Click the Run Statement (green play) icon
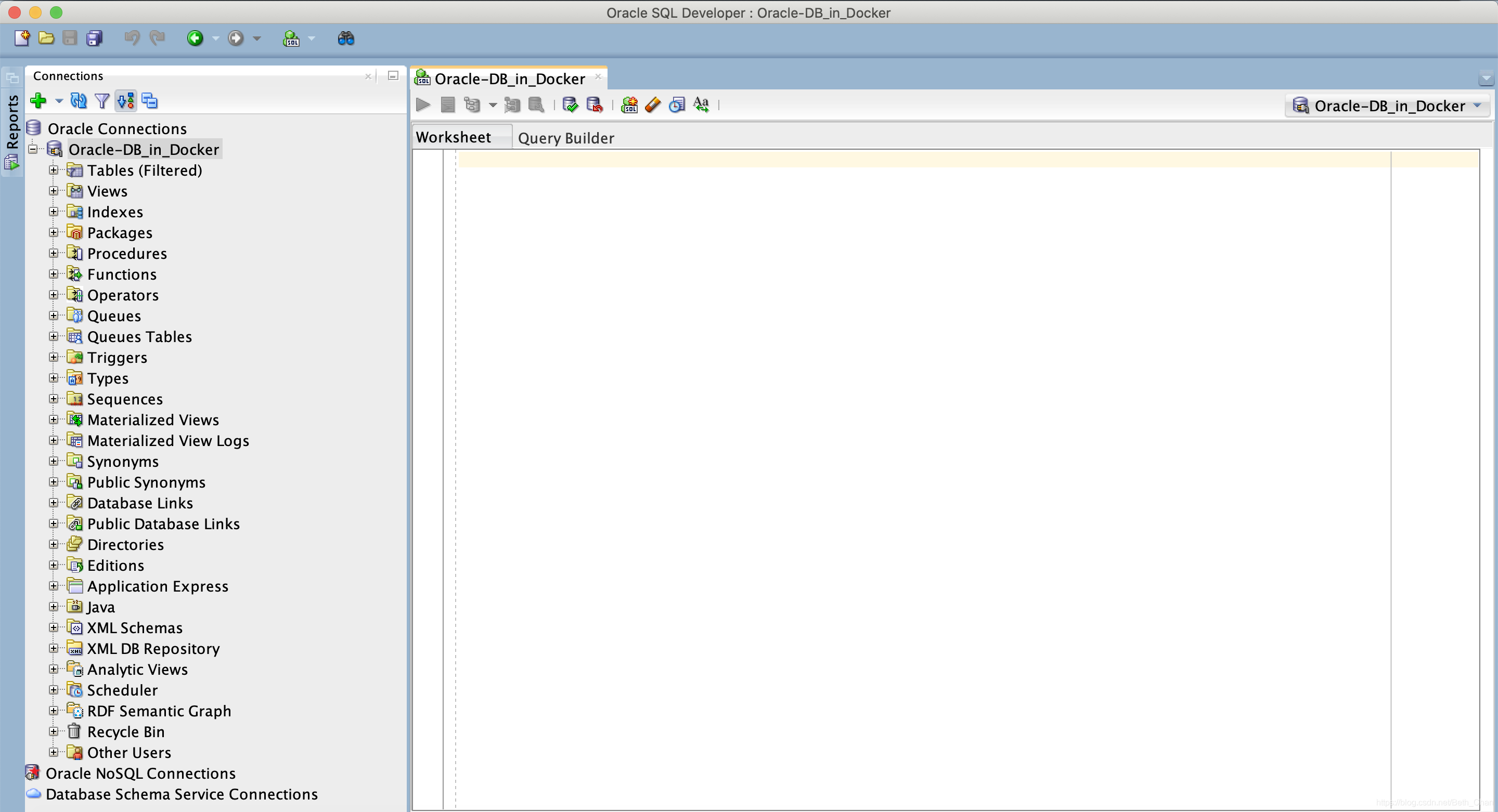This screenshot has height=812, width=1498. 424,104
